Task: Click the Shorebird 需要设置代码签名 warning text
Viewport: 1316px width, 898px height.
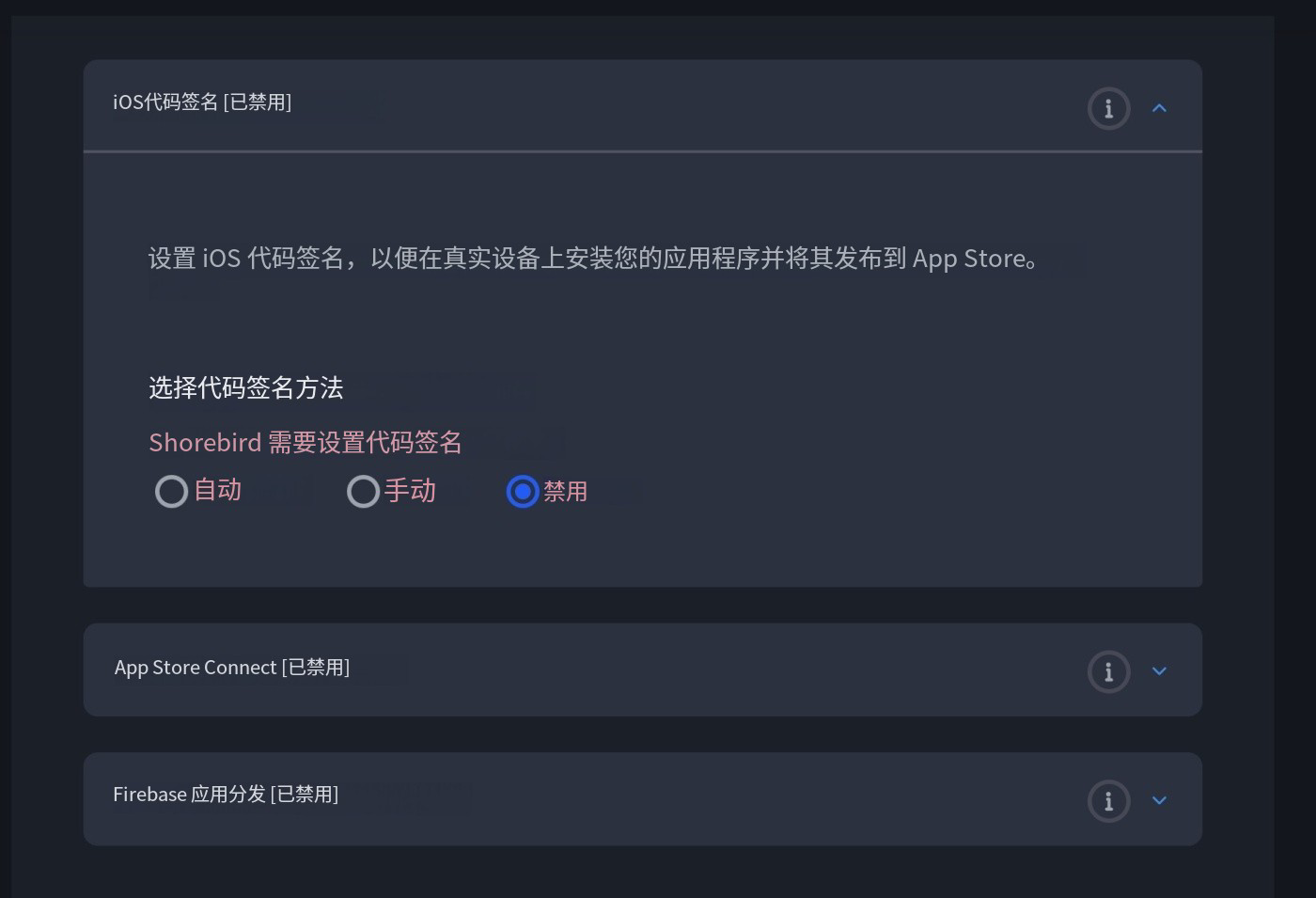Action: [305, 442]
